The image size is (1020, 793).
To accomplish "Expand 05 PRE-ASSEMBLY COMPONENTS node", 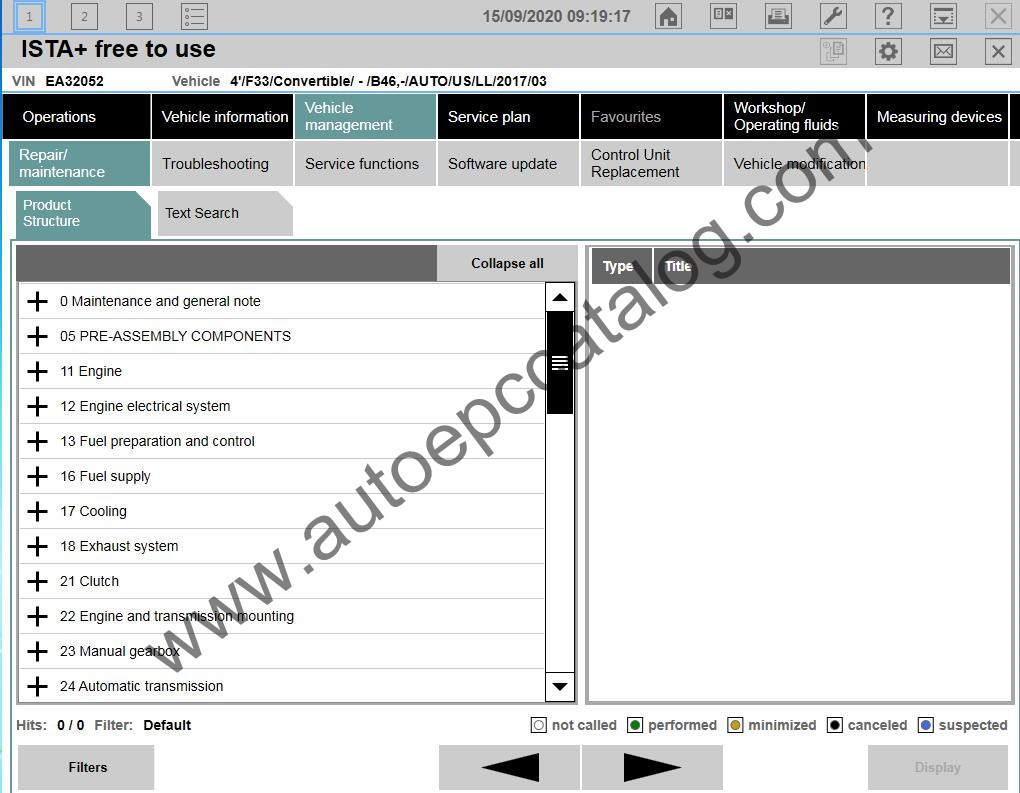I will (x=38, y=336).
